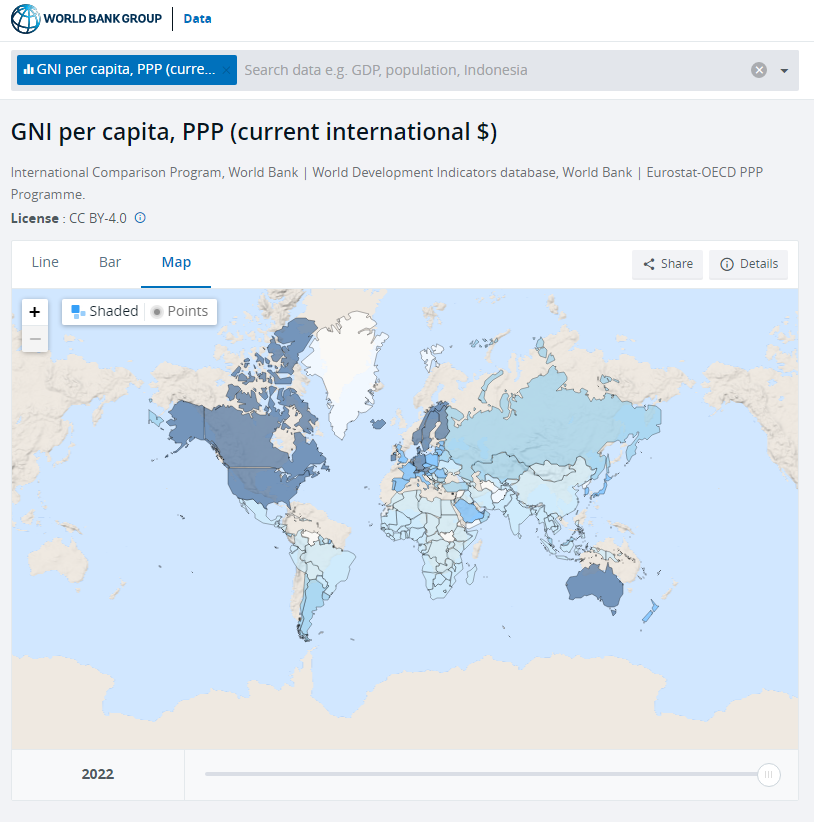The height and width of the screenshot is (822, 814).
Task: Open the CC BY-4.0 license info icon
Action: [140, 218]
